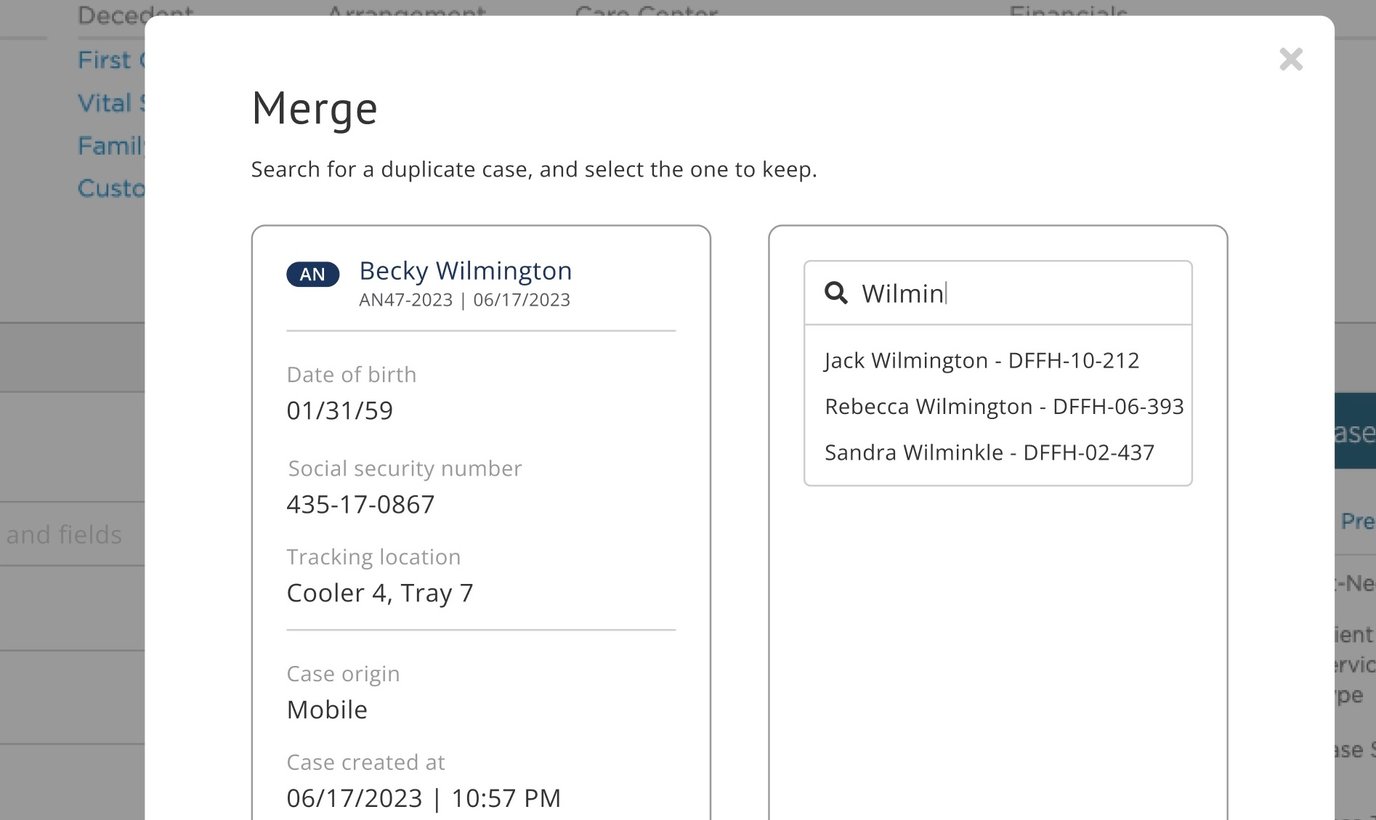Image resolution: width=1376 pixels, height=820 pixels.
Task: Close the Merge dialog with the X
Action: pos(1290,60)
